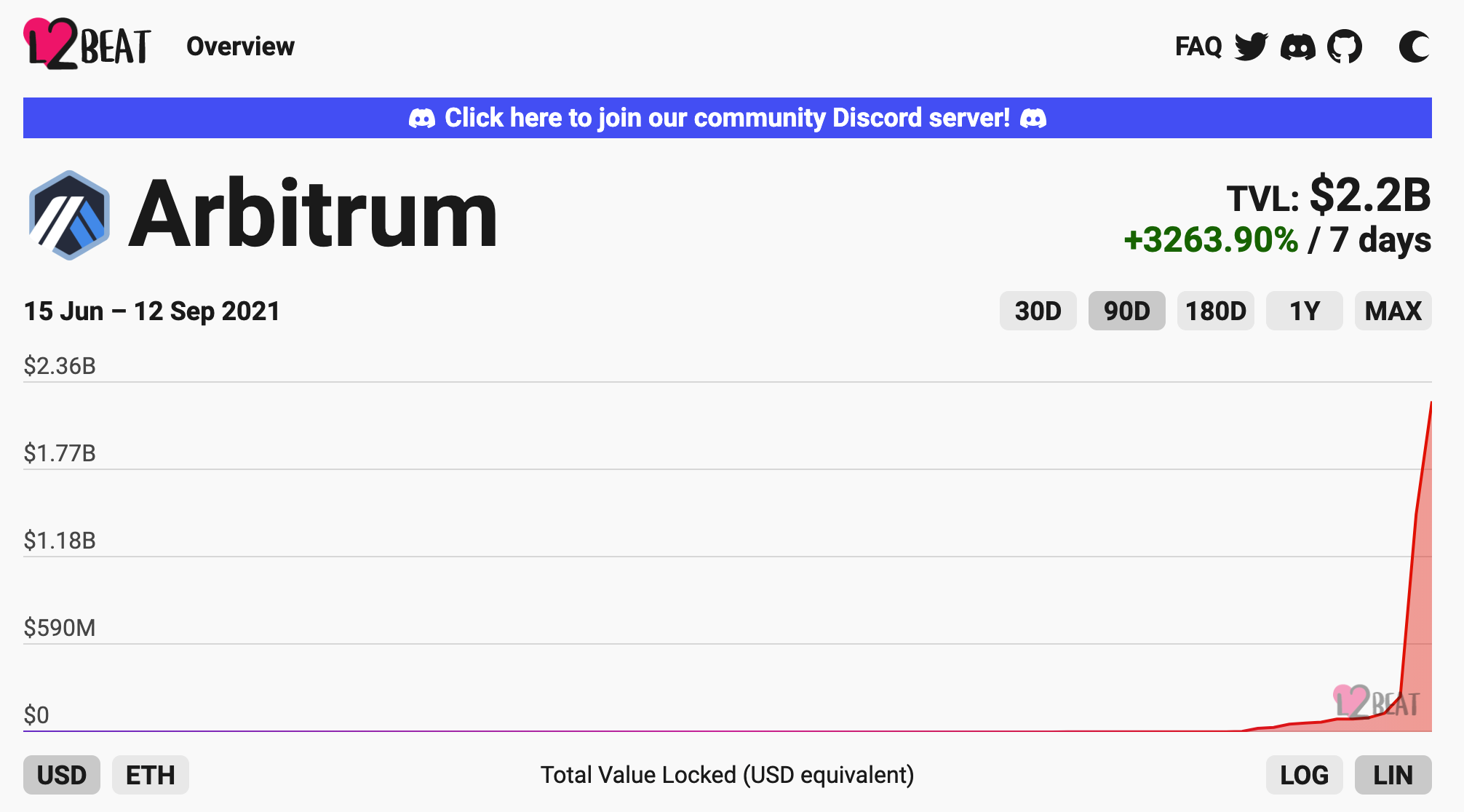The image size is (1464, 812).
Task: Select the 1Y time range
Action: coord(1304,311)
